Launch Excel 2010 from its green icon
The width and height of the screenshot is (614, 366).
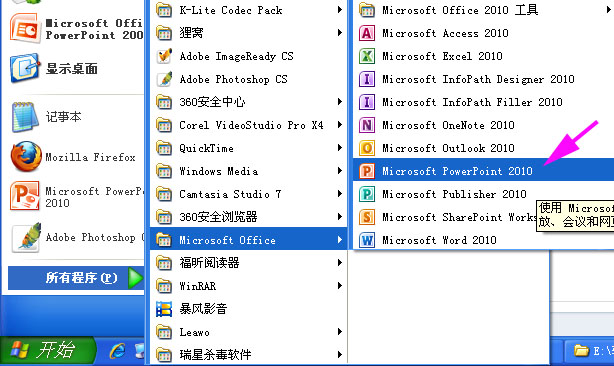(367, 56)
